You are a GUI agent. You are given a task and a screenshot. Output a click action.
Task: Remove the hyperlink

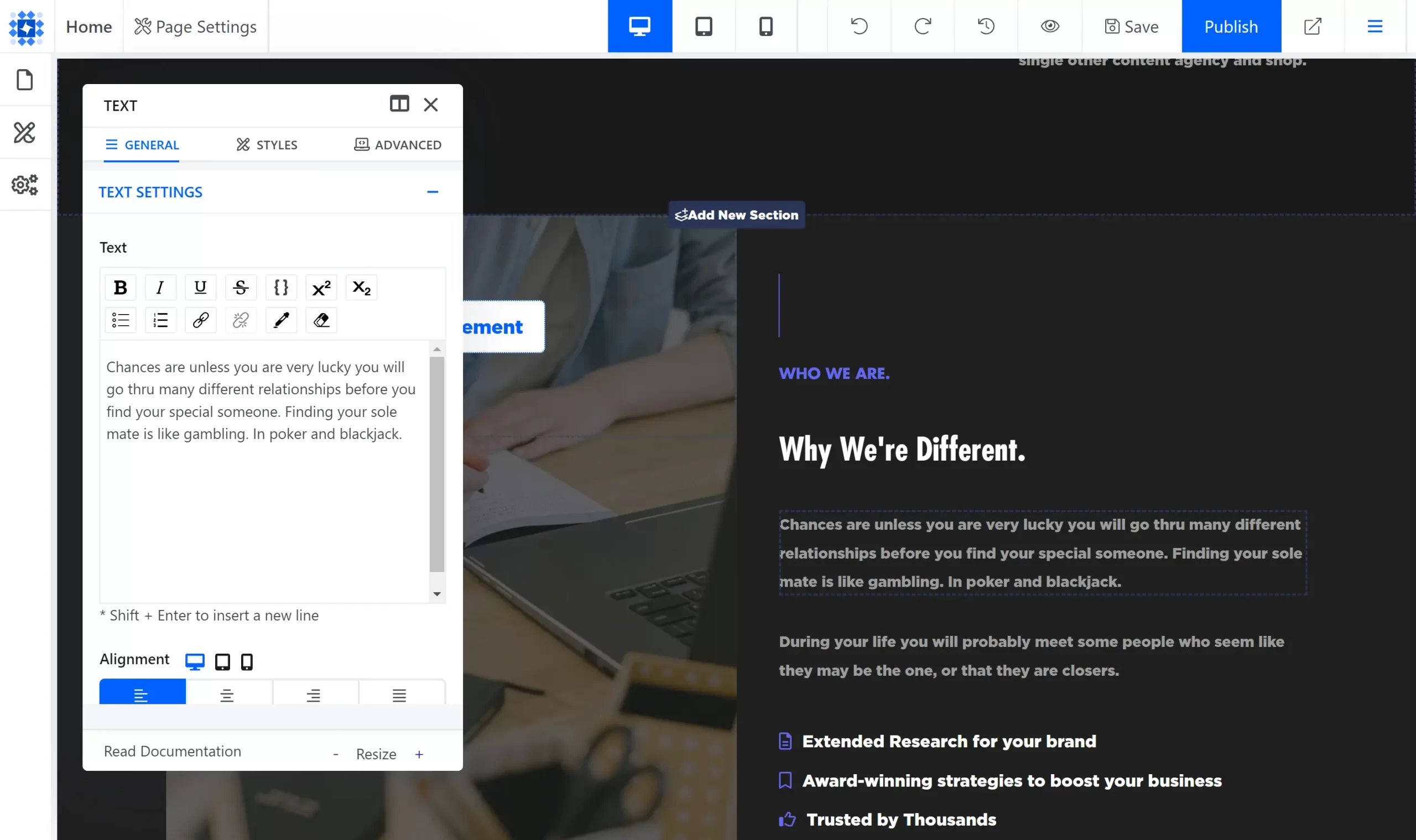(x=241, y=320)
